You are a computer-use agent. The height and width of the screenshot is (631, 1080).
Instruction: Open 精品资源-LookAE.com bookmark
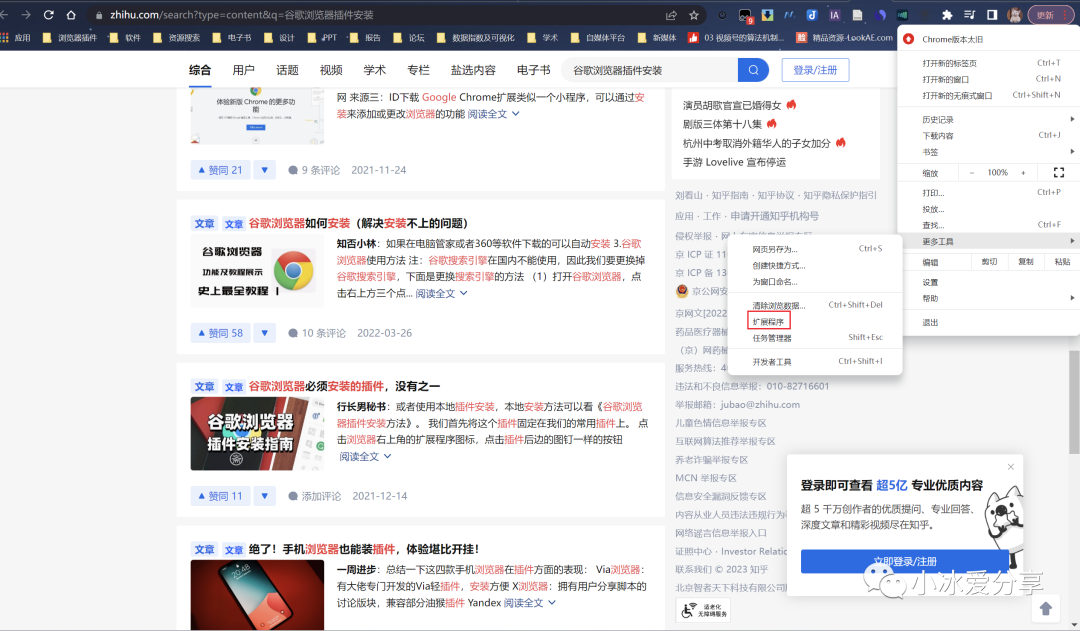pyautogui.click(x=844, y=38)
